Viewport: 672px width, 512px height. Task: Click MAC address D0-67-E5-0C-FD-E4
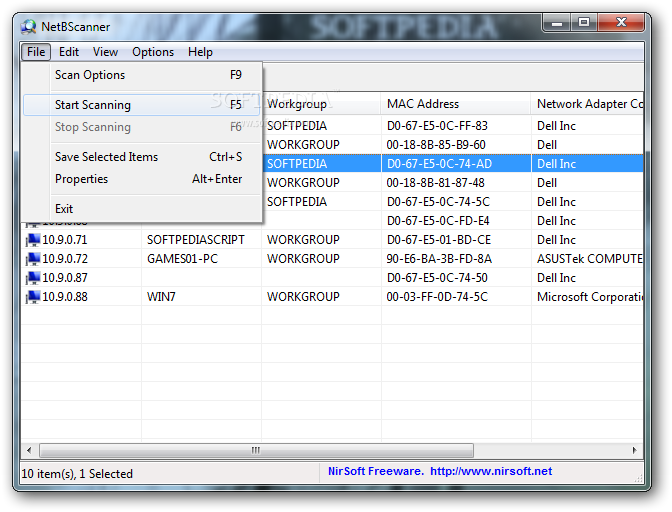[438, 221]
